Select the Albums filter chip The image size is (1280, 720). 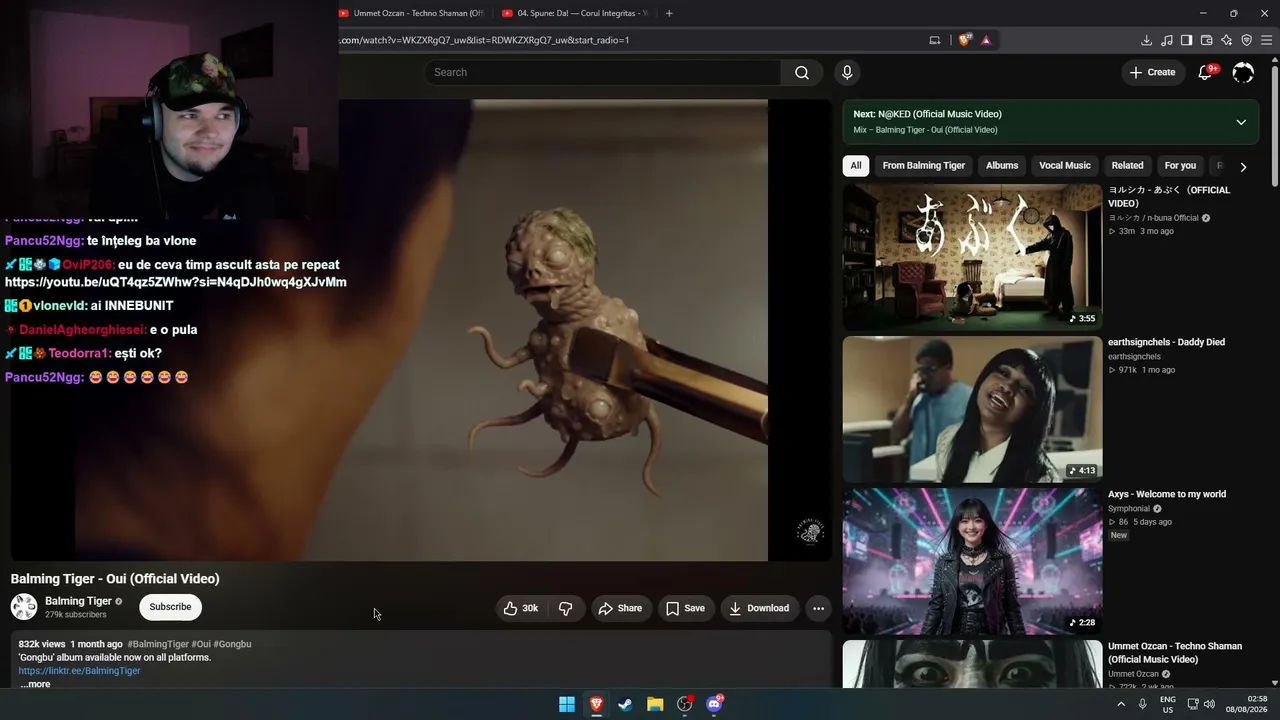pos(1002,166)
